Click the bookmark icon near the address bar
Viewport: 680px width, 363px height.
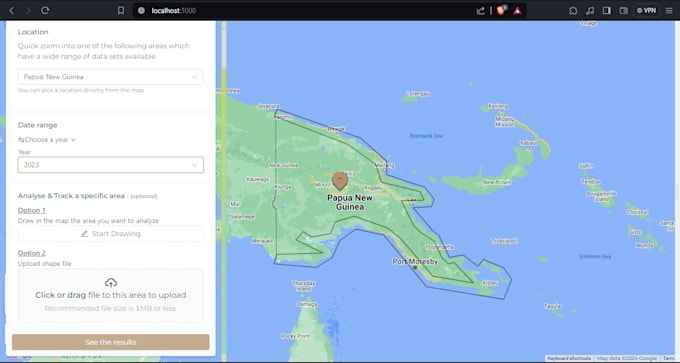[x=121, y=10]
